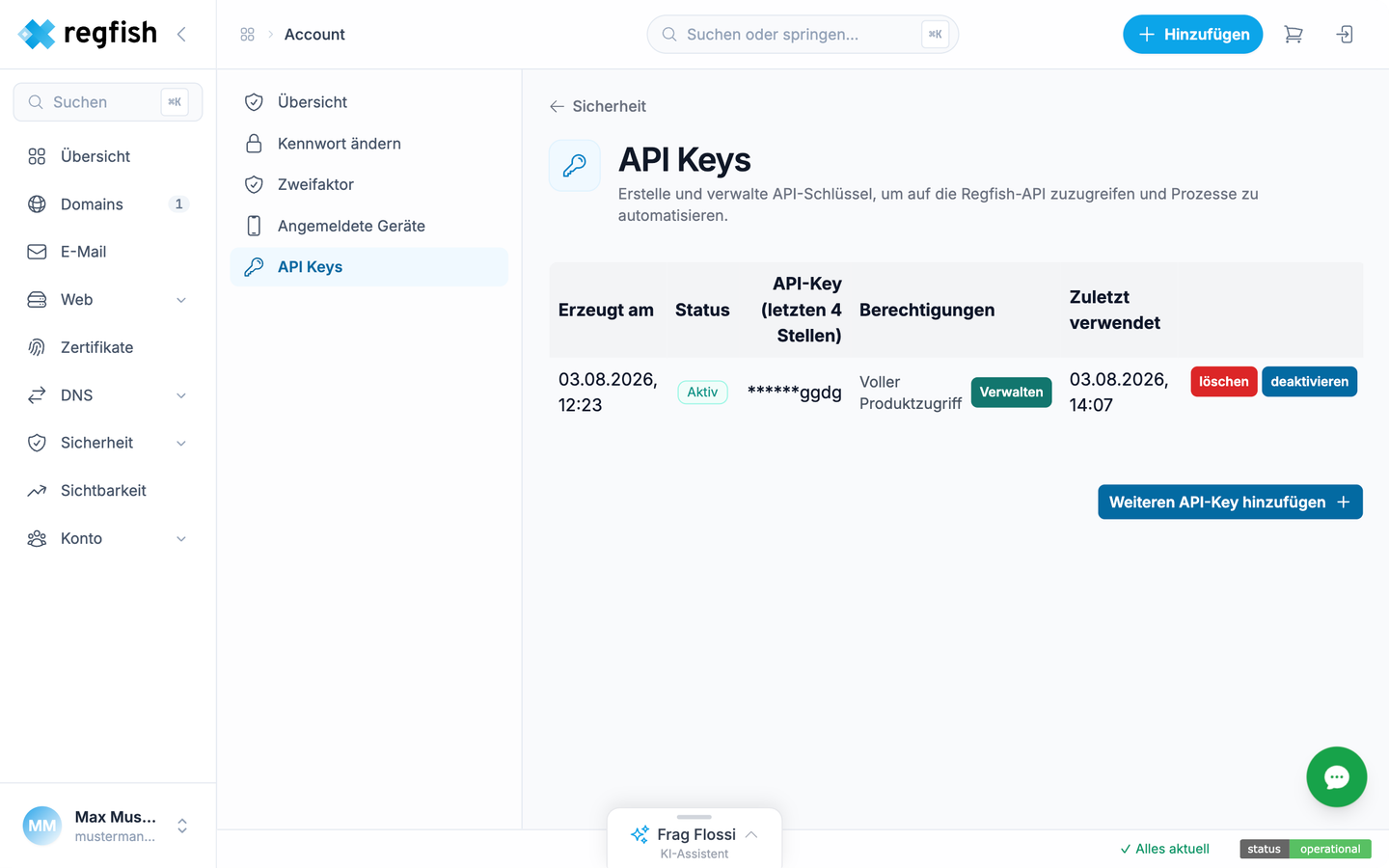Click Weiteren API-Key hinzufügen

pyautogui.click(x=1230, y=502)
